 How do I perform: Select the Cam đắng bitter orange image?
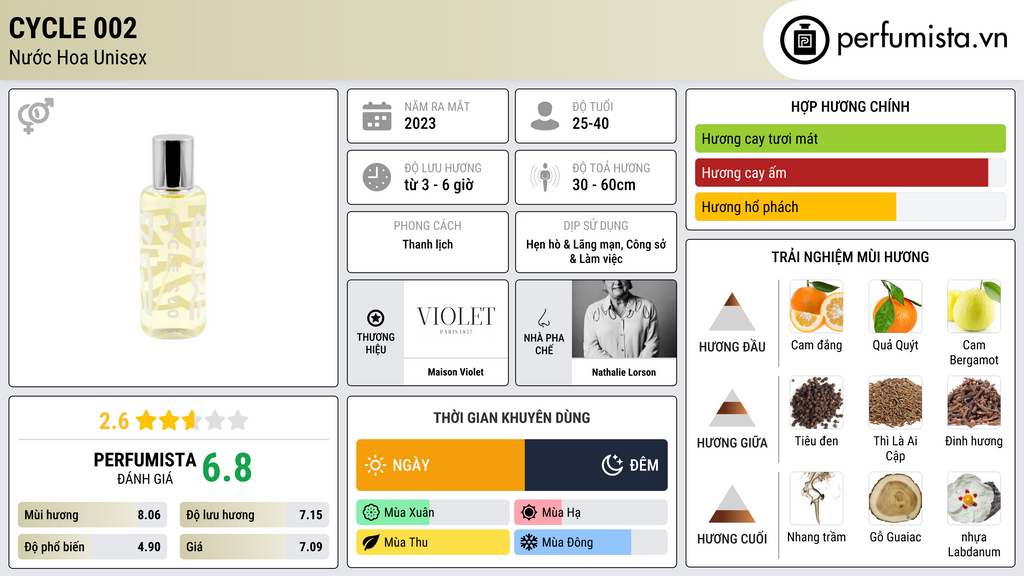pyautogui.click(x=816, y=307)
